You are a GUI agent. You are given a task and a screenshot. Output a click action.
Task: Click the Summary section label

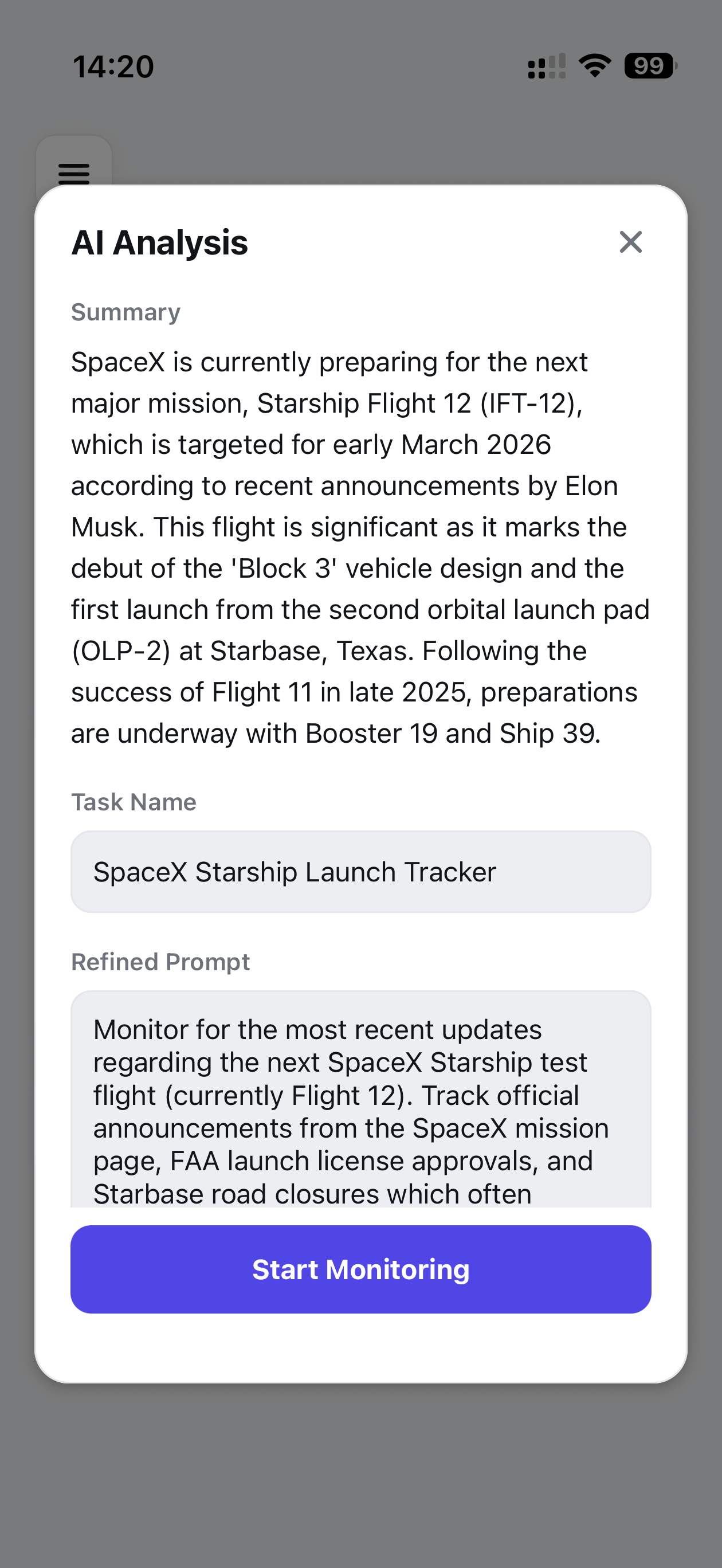point(125,312)
